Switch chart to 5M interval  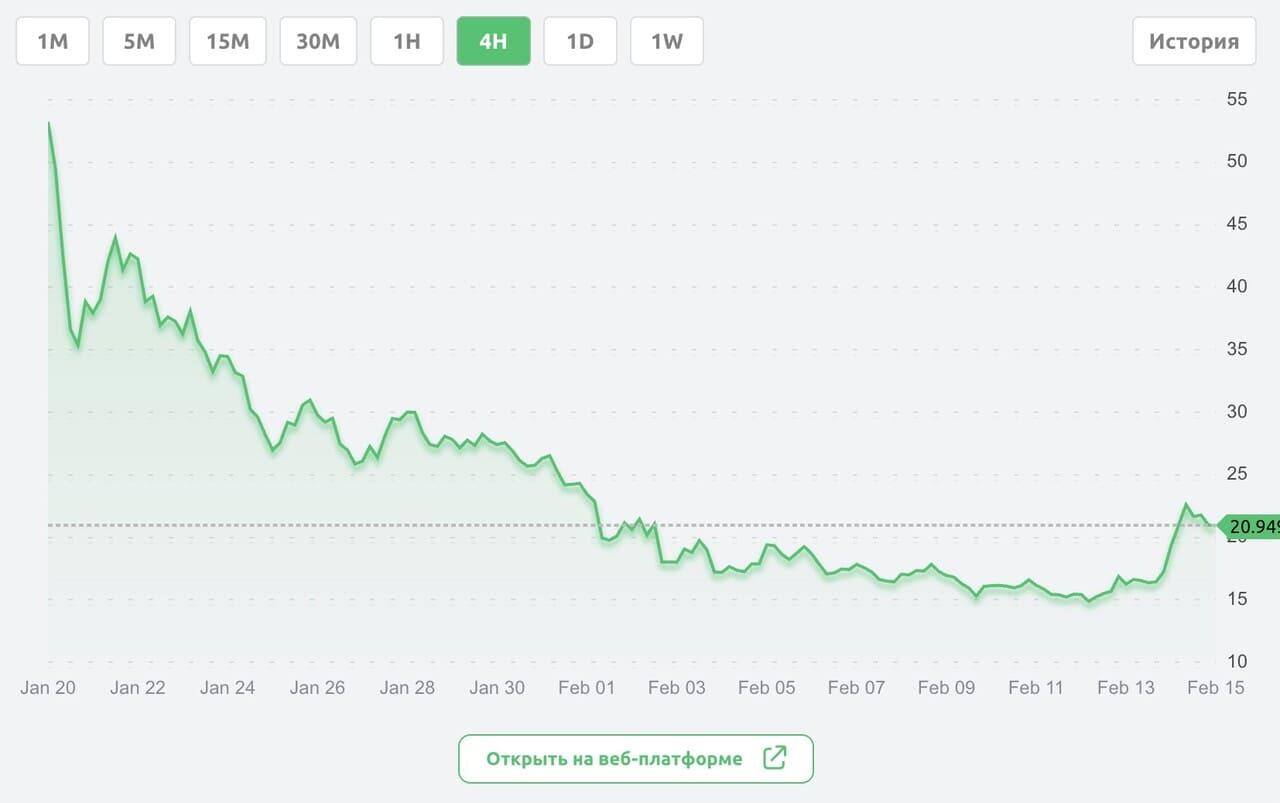(x=139, y=41)
